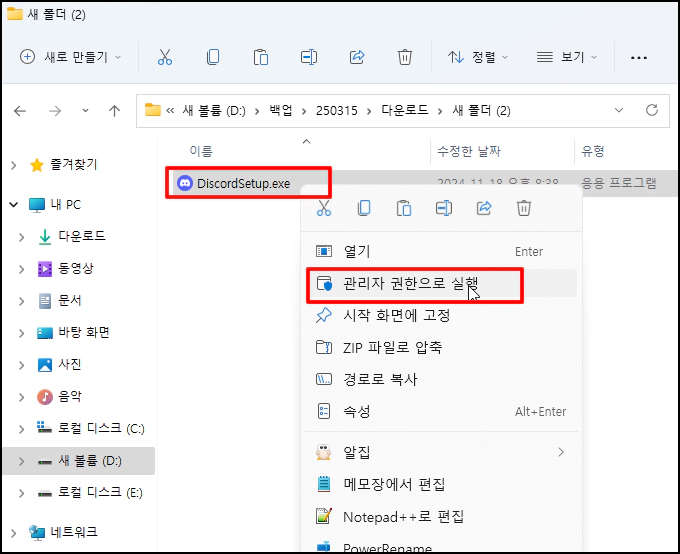The width and height of the screenshot is (680, 554).
Task: Click the Copy icon in context menu
Action: pos(364,208)
